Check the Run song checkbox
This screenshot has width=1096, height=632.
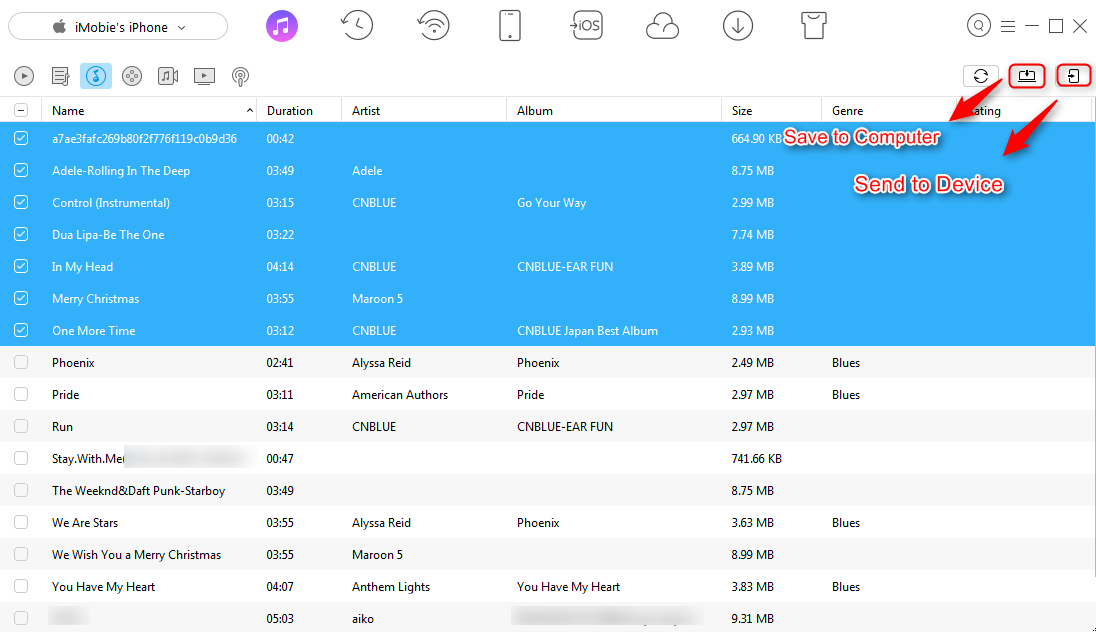coord(21,426)
